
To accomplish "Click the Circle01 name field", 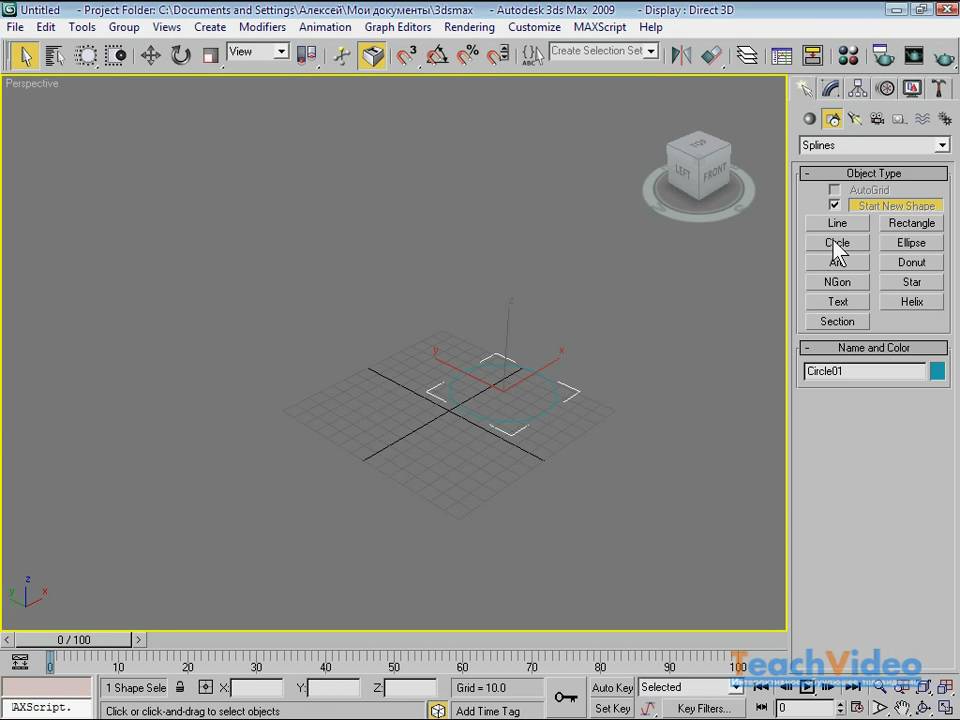I will point(864,371).
